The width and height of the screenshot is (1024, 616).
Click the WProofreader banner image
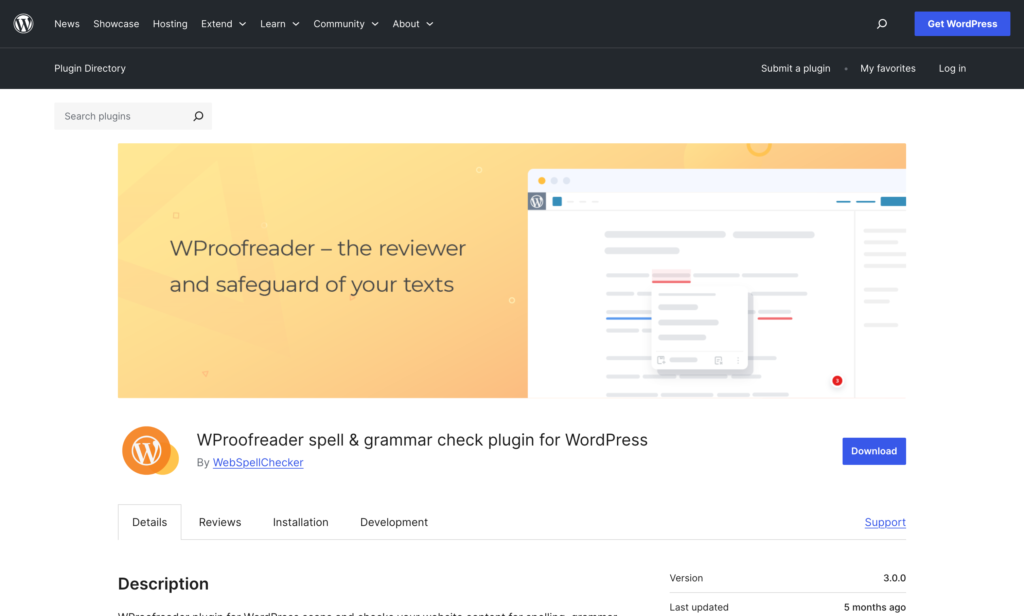pos(511,270)
